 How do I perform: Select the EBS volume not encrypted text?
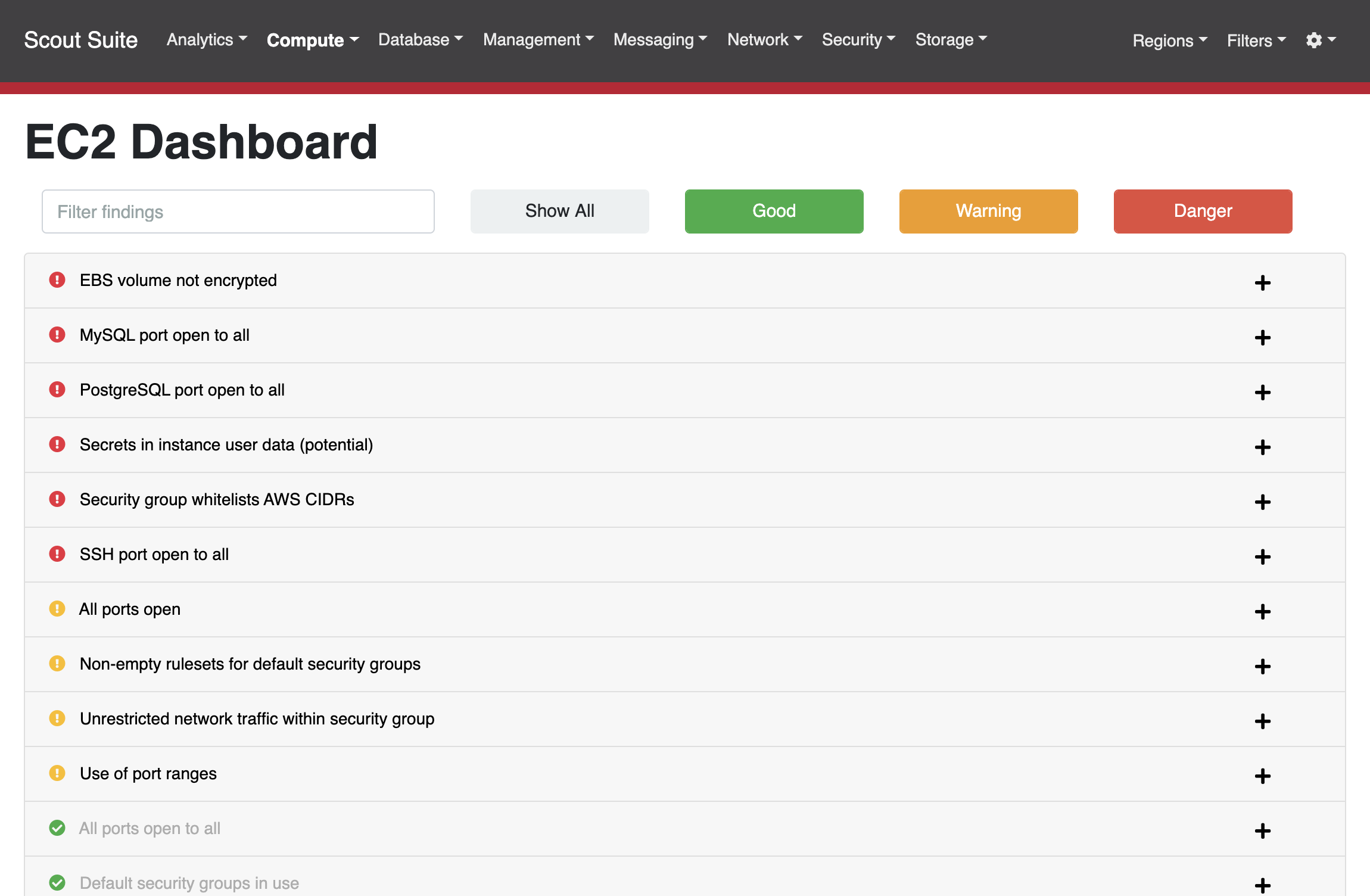(178, 280)
